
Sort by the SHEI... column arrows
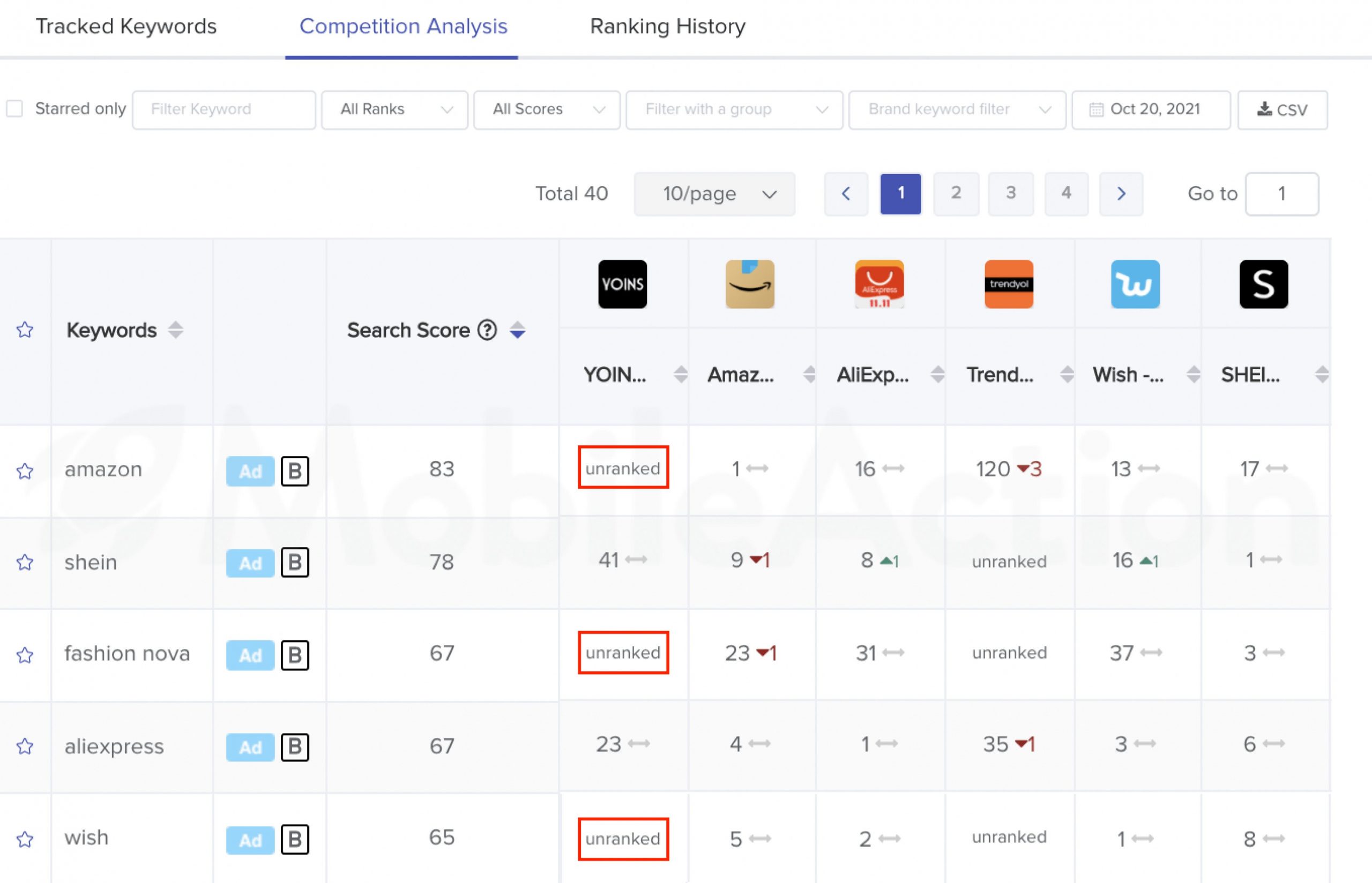click(x=1322, y=375)
